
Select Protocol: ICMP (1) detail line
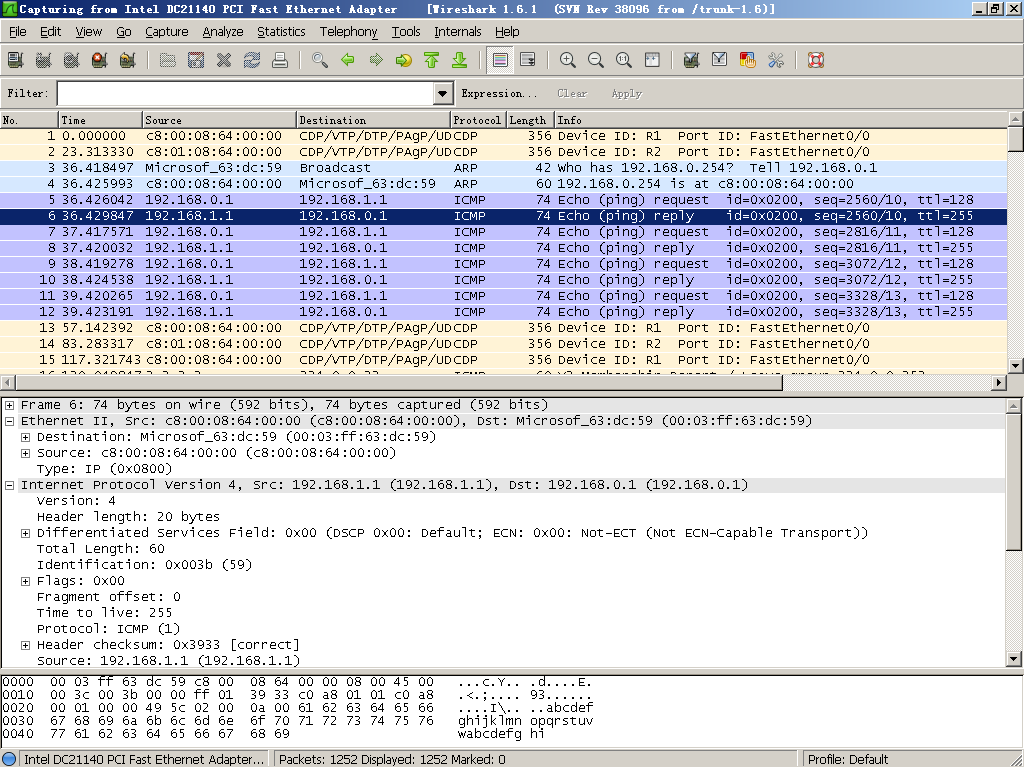108,629
